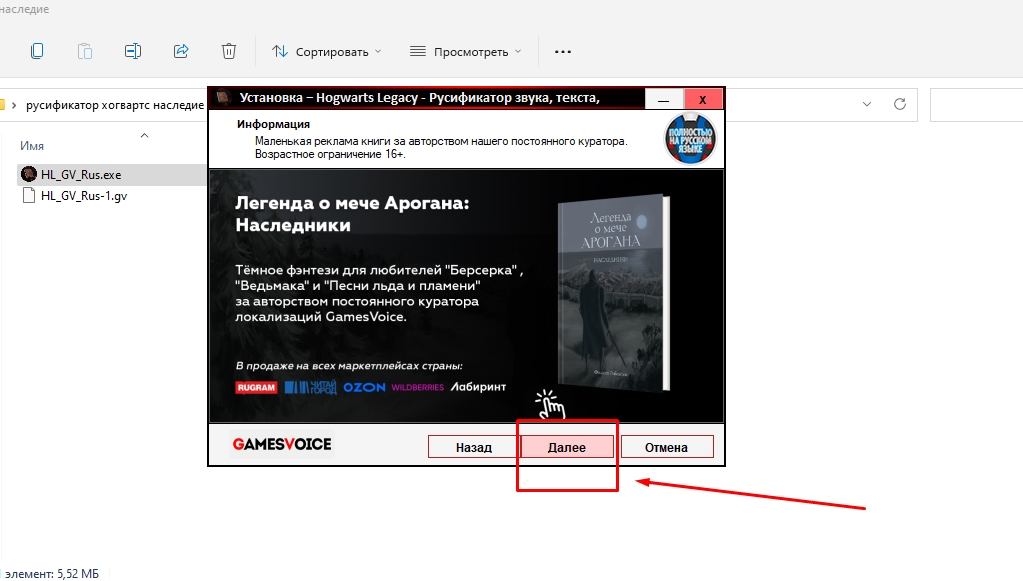Cancel the setup with the Отмена button

667,447
